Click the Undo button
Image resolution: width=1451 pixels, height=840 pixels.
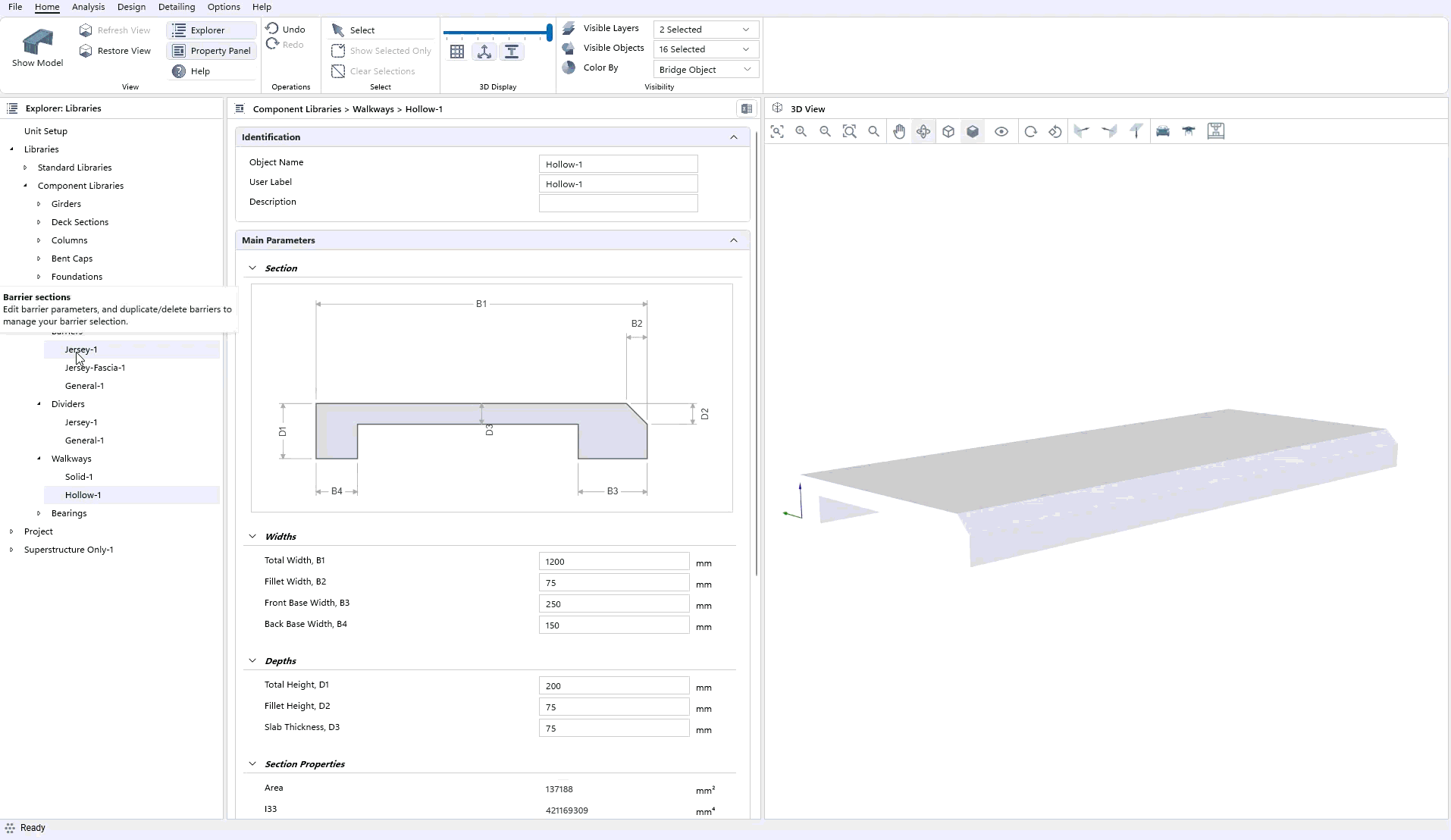click(x=286, y=30)
